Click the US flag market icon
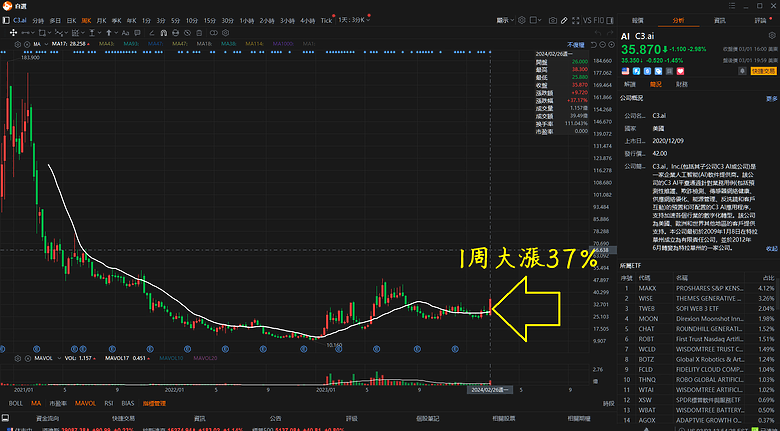Image resolution: width=780 pixels, height=431 pixels. 625,71
